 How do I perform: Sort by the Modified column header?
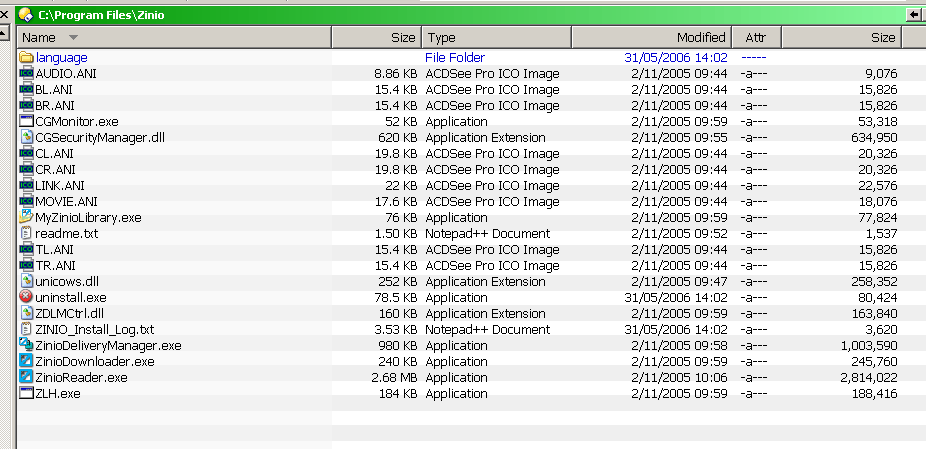(x=652, y=37)
